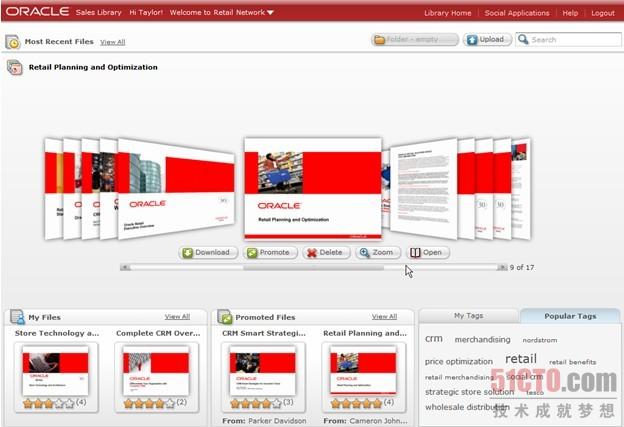This screenshot has width=624, height=427.
Task: Select the text document page in carousel
Action: point(423,188)
